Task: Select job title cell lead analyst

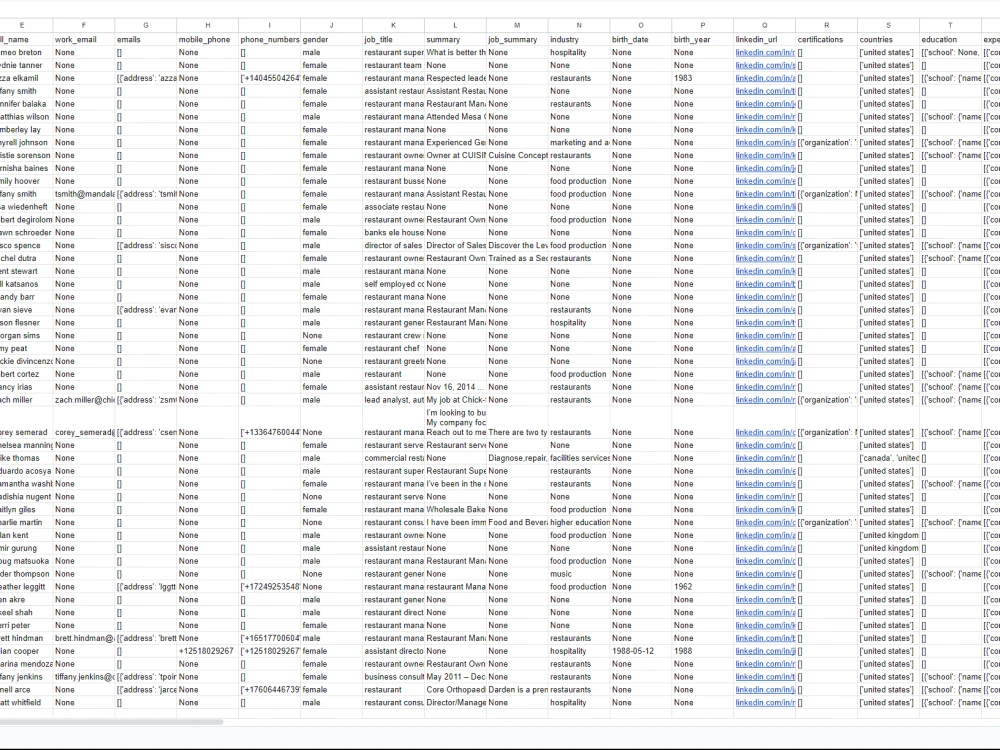Action: (x=393, y=400)
